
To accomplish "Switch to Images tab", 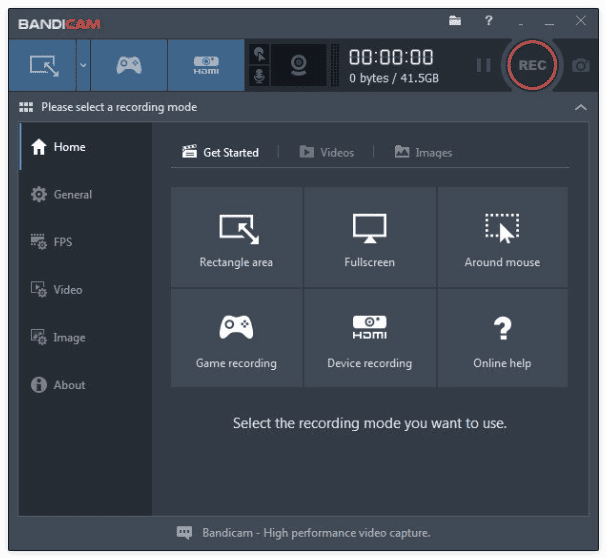I will 423,152.
